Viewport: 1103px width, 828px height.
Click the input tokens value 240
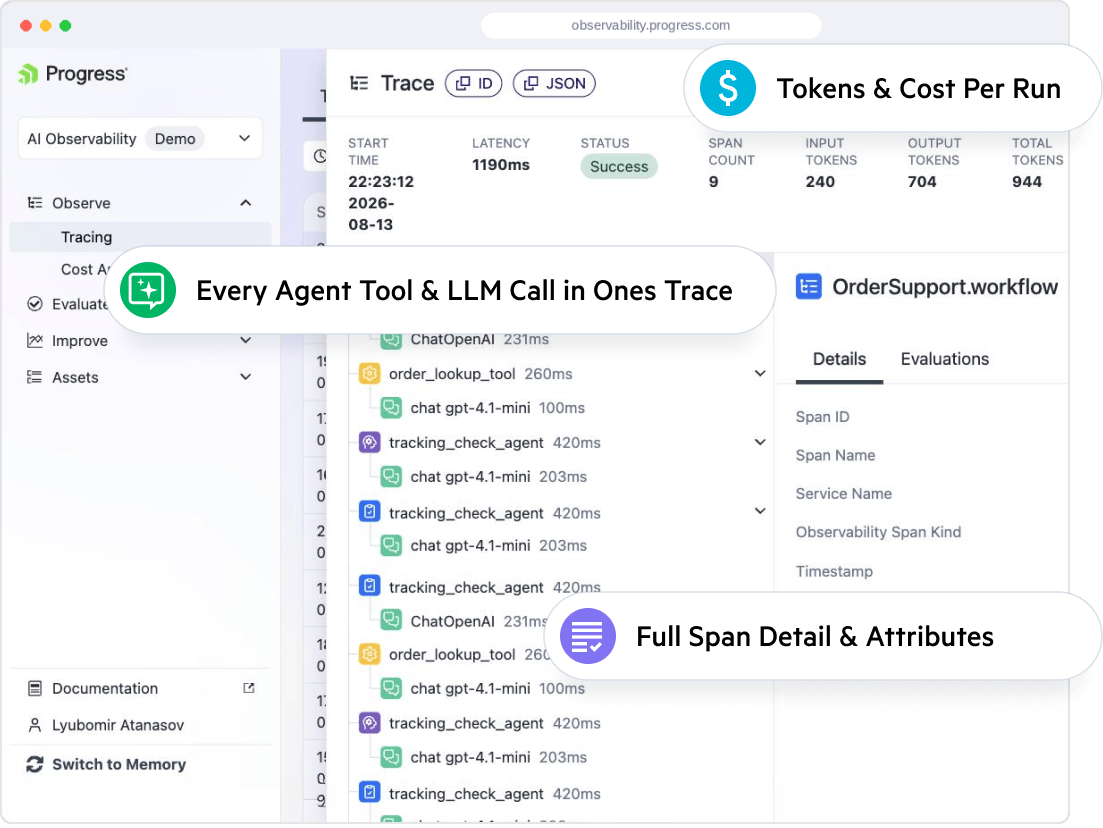820,181
